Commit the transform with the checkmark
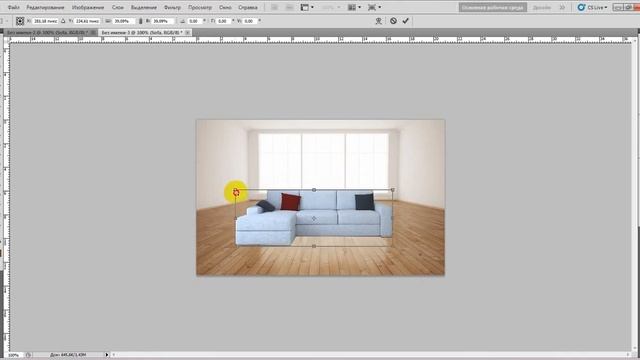 (406, 21)
